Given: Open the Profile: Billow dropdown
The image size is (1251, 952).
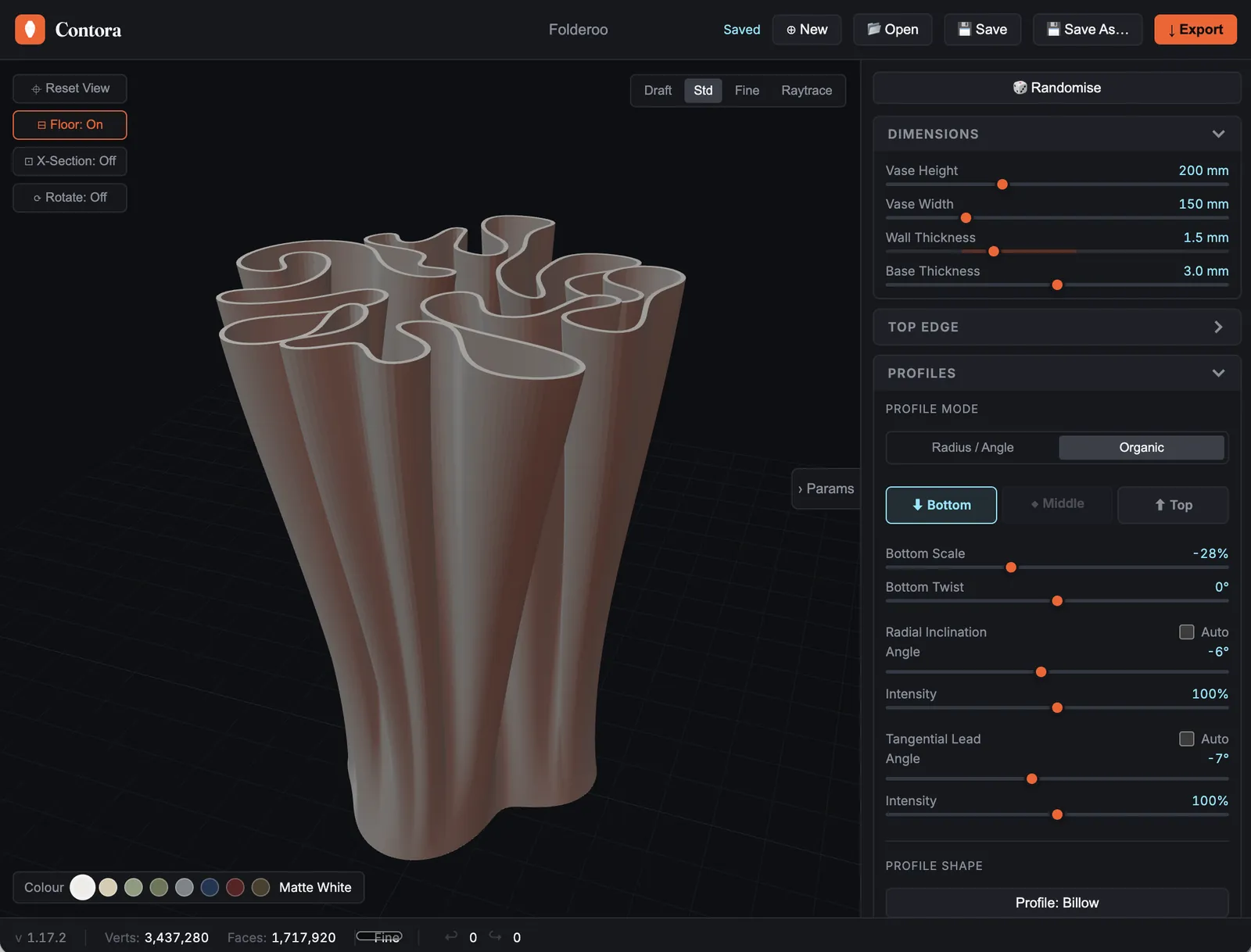Looking at the screenshot, I should 1056,903.
